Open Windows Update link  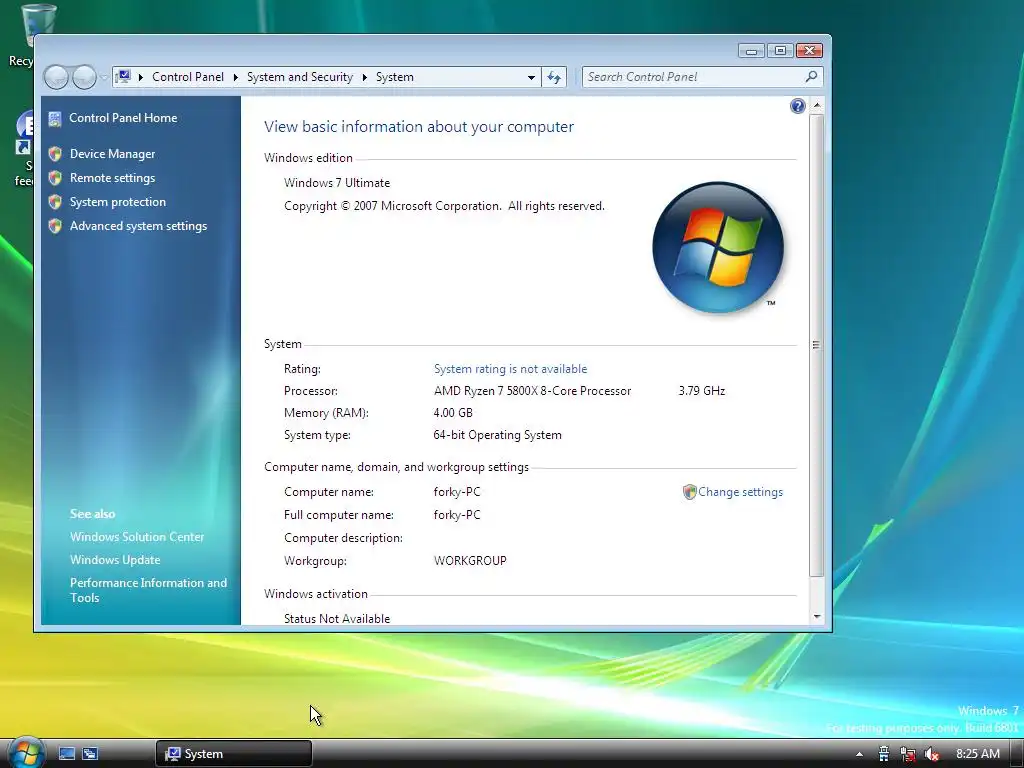pyautogui.click(x=115, y=560)
